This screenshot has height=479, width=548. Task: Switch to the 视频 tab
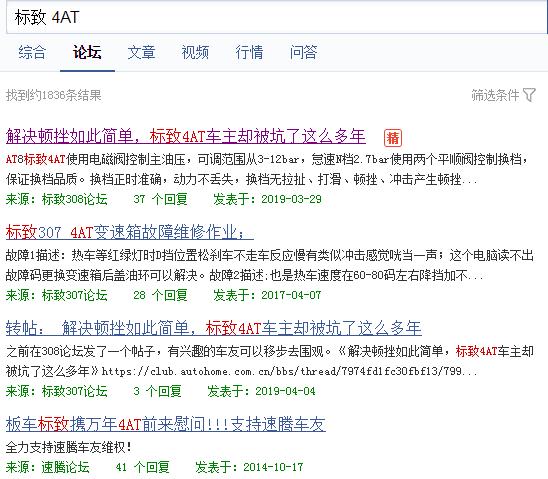pyautogui.click(x=195, y=52)
